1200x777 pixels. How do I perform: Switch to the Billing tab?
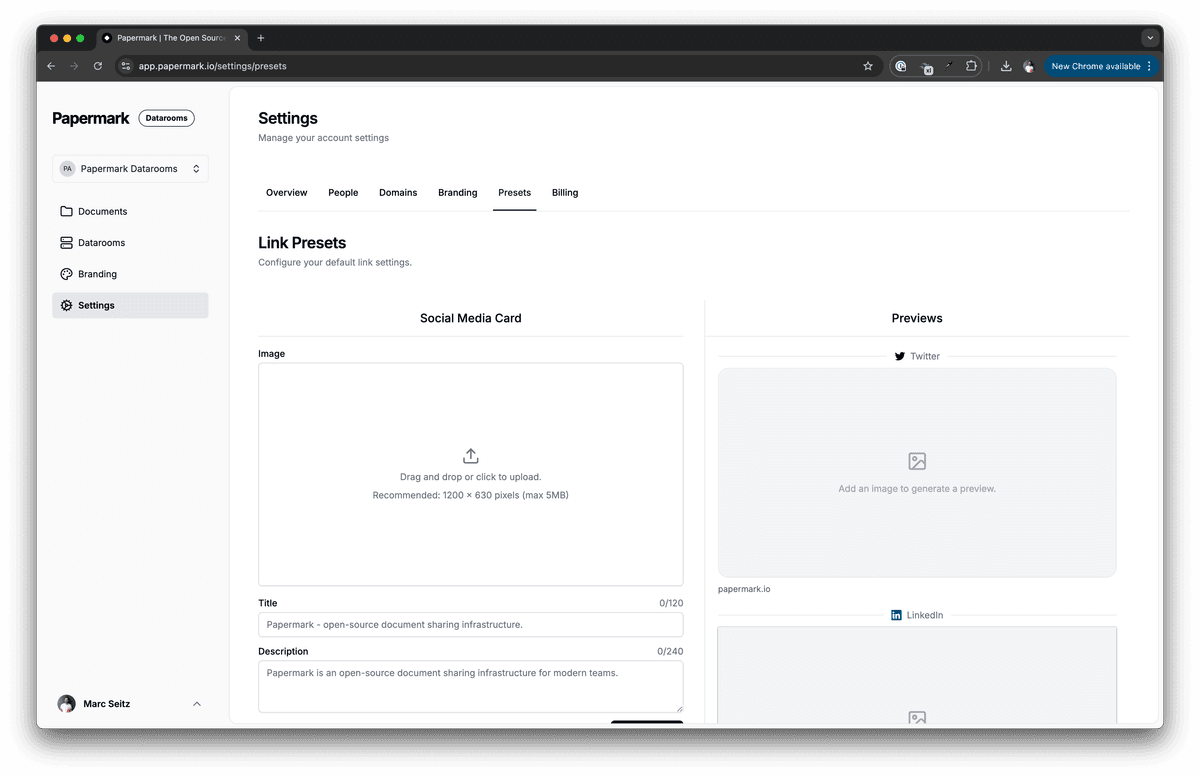point(565,192)
